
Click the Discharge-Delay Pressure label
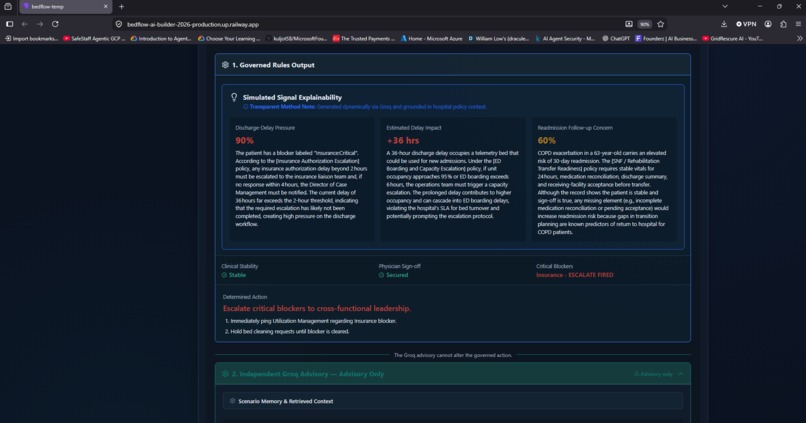point(265,127)
